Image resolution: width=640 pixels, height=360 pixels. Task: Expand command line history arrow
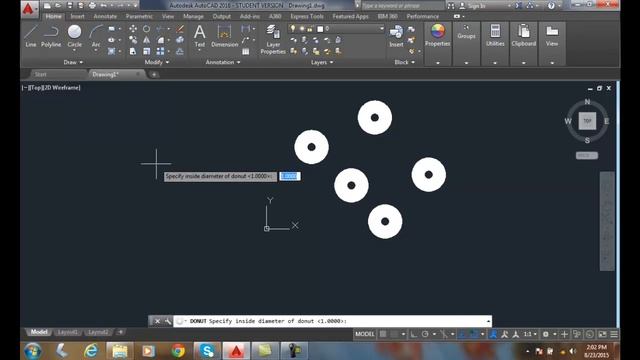[488, 321]
